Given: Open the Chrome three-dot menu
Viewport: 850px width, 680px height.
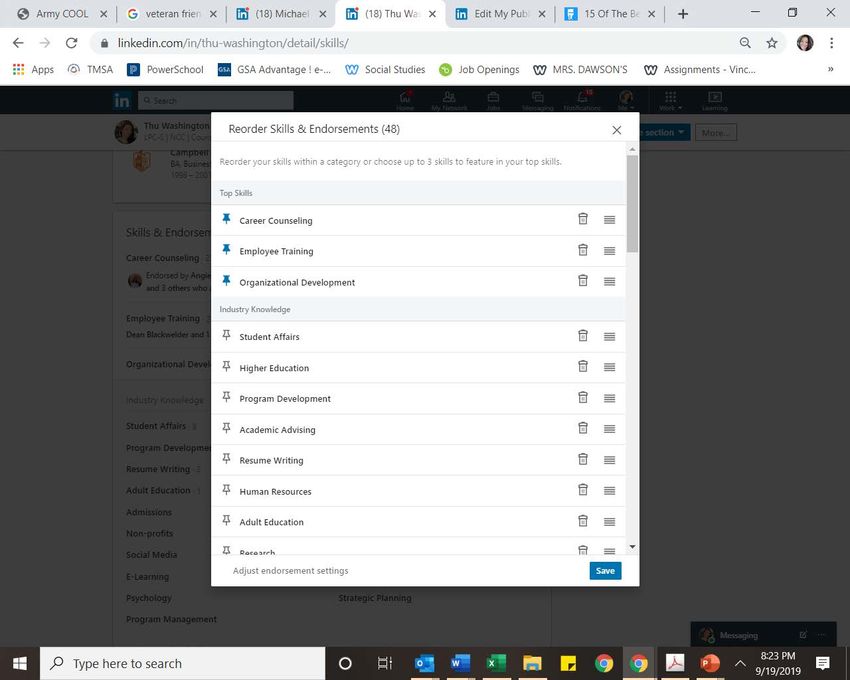Looking at the screenshot, I should click(831, 43).
